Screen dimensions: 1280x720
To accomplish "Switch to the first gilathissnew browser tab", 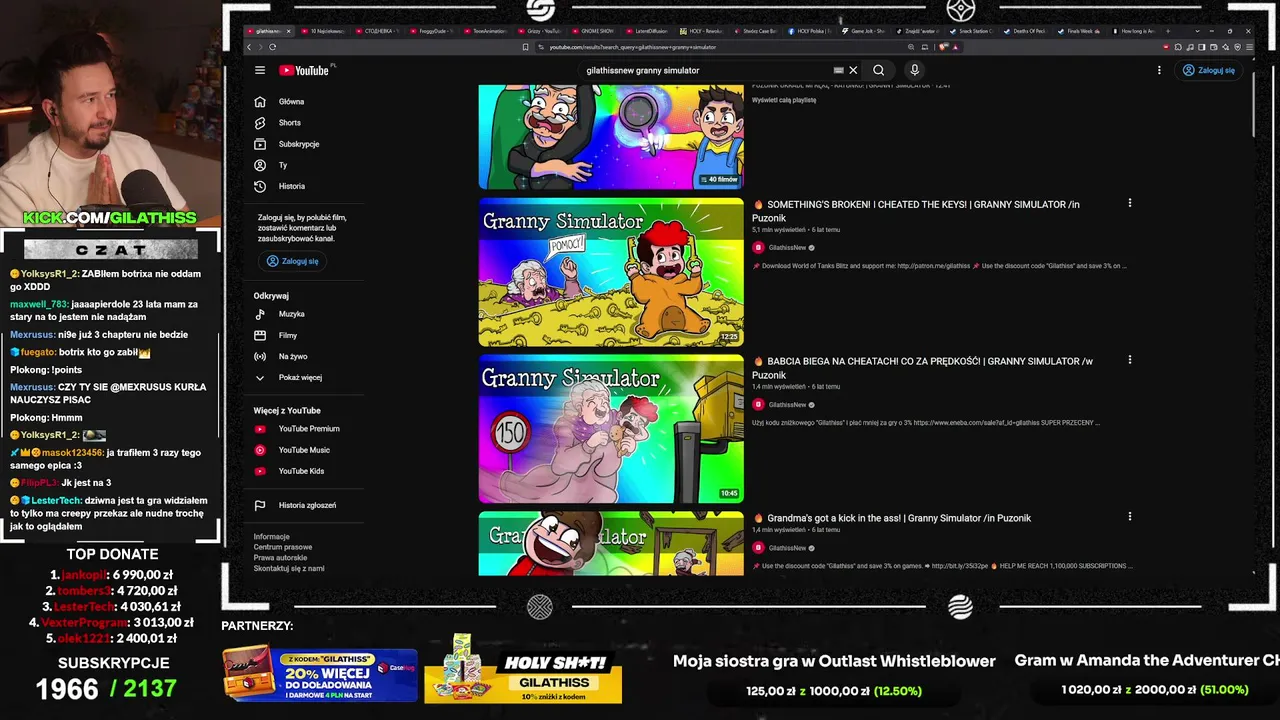I will pos(270,31).
